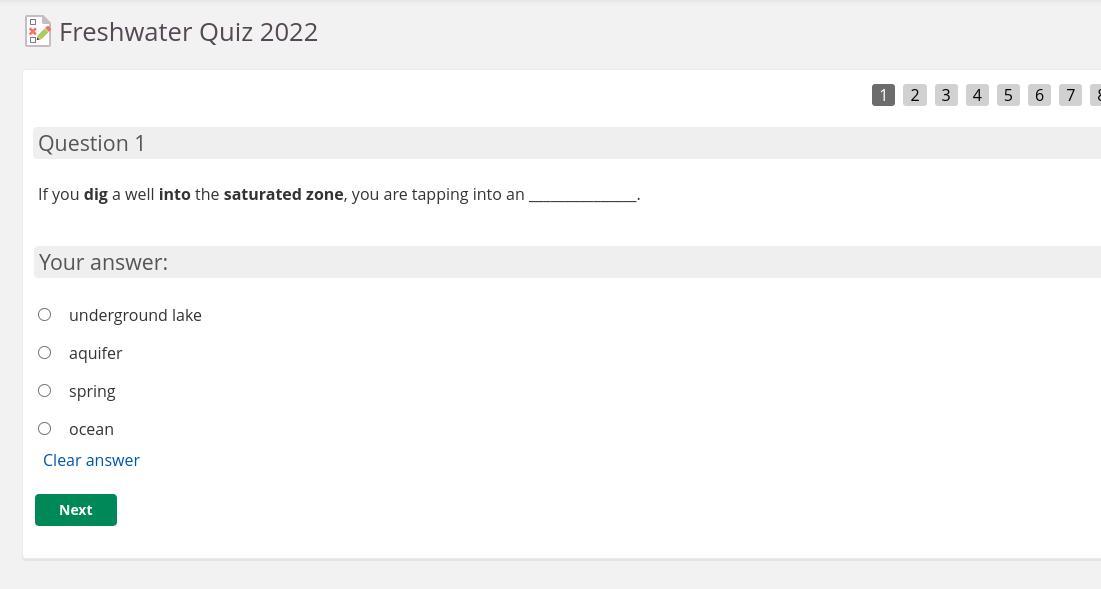The height and width of the screenshot is (589, 1101).
Task: Click the current page 1 indicator
Action: click(883, 95)
